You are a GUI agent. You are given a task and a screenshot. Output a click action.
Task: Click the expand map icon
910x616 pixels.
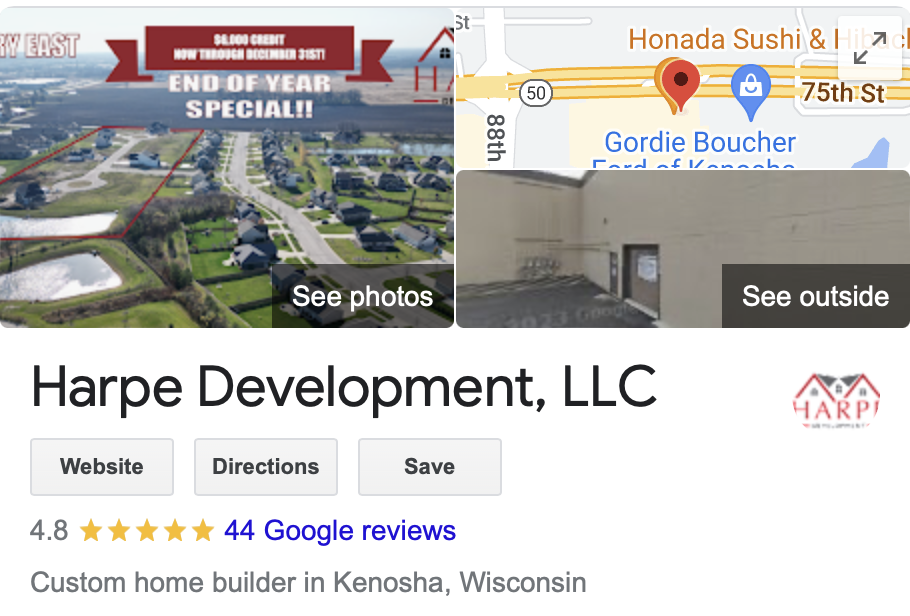tap(869, 48)
